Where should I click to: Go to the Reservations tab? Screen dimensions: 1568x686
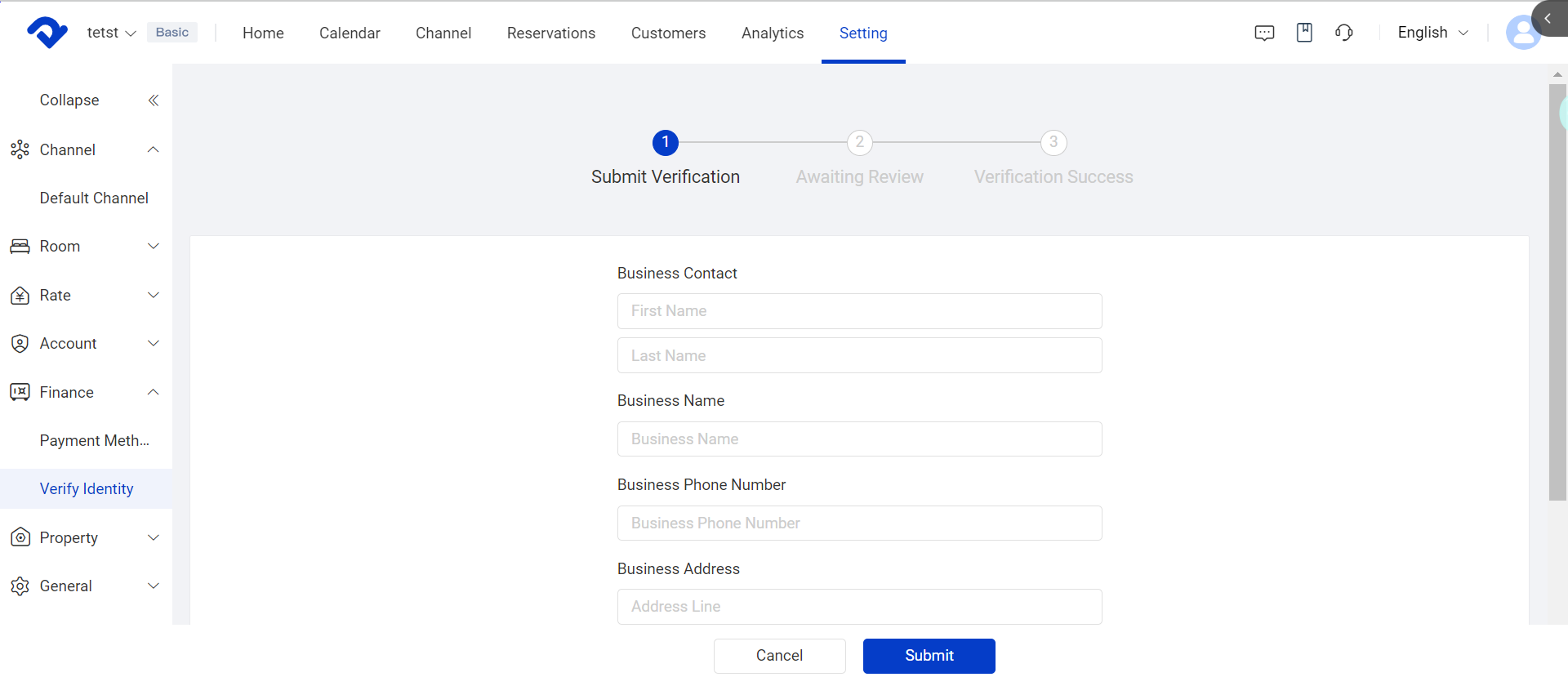(x=550, y=33)
